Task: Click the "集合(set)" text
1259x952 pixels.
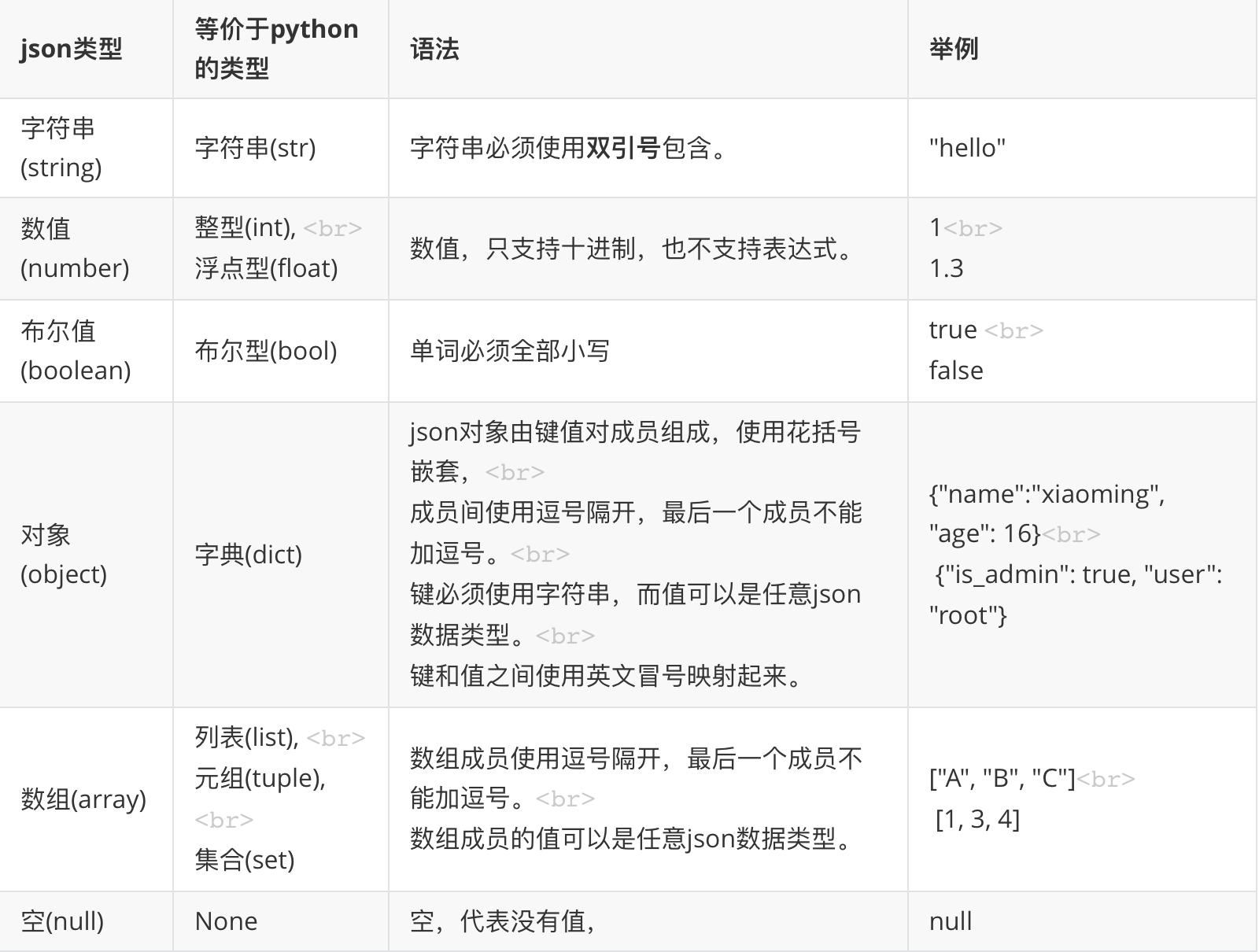Action: tap(245, 860)
